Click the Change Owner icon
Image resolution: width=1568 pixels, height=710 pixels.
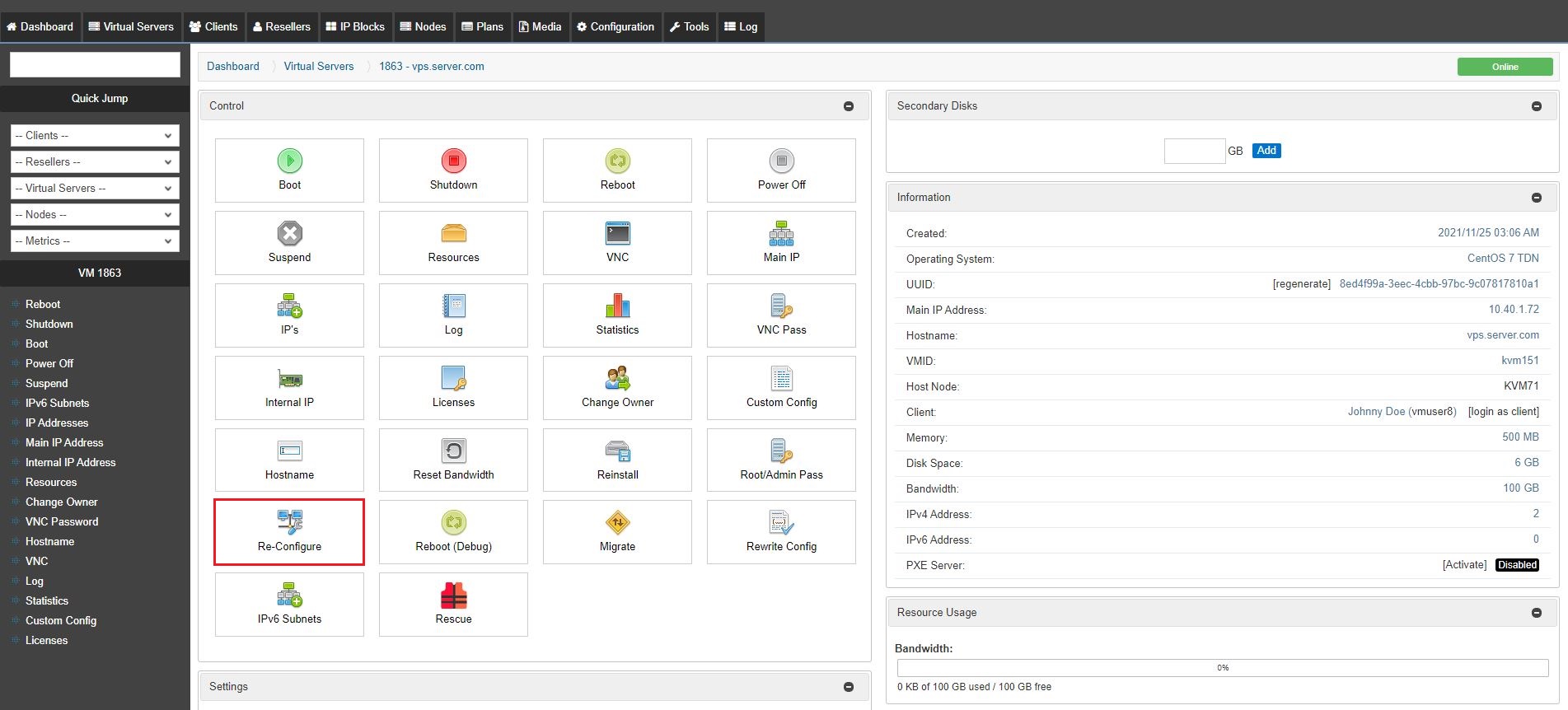pos(617,378)
